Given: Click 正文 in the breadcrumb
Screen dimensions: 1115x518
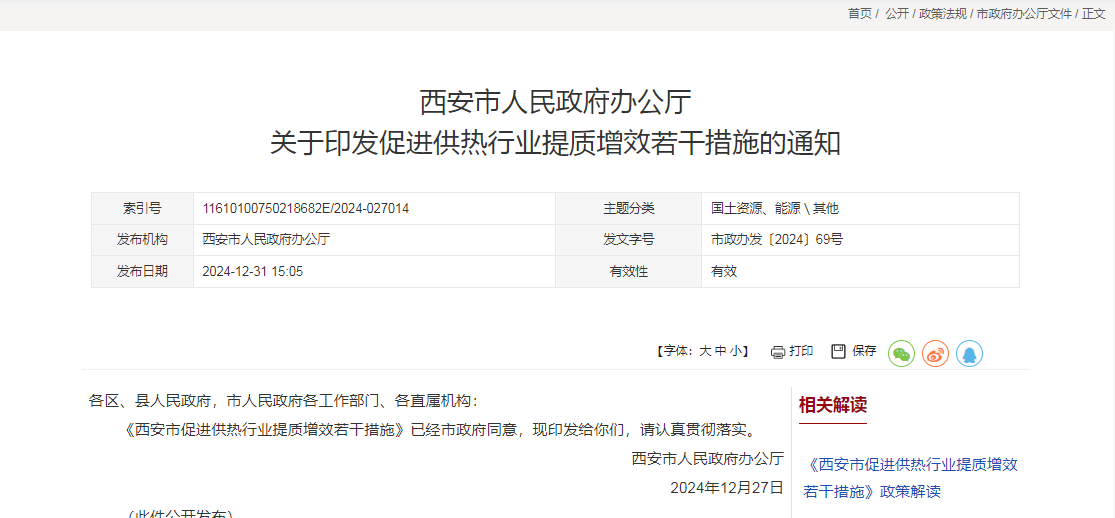Looking at the screenshot, I should click(1094, 13).
